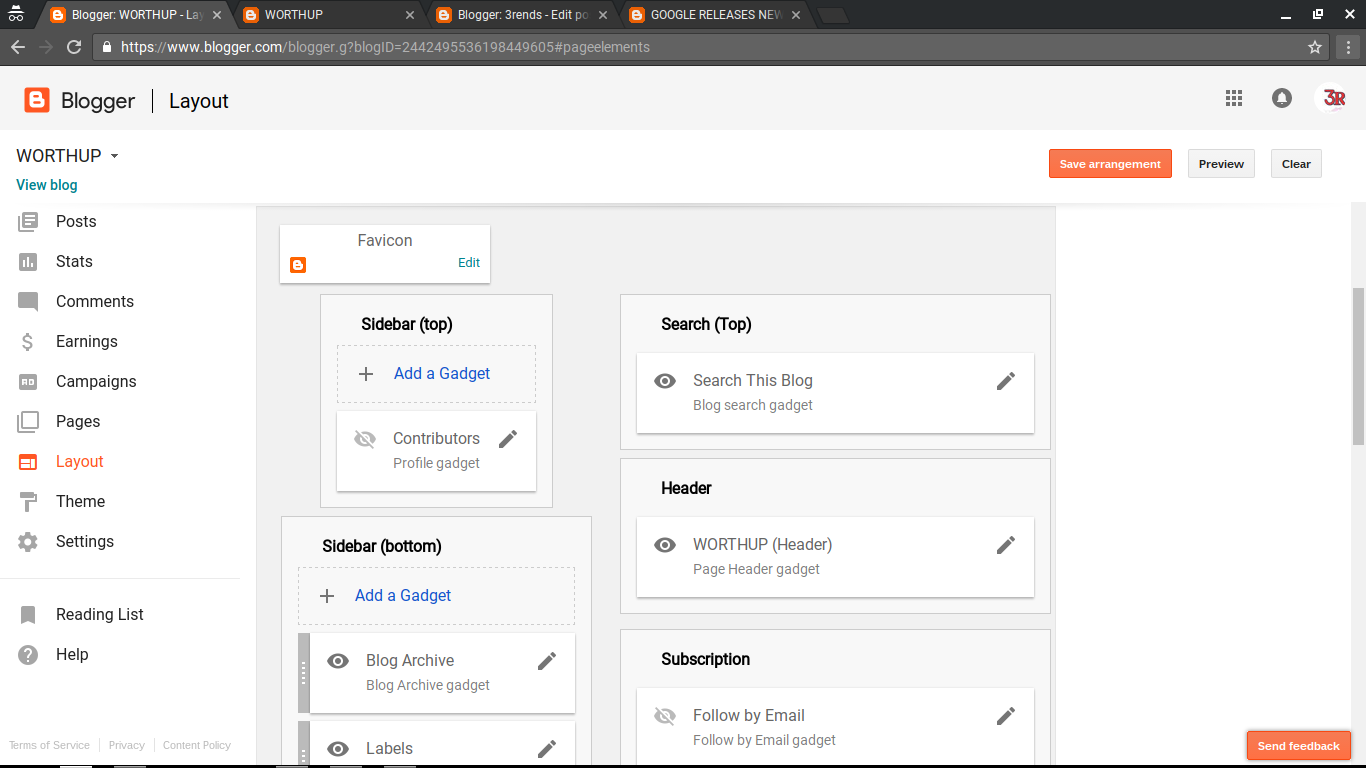Click the View blog link

pyautogui.click(x=47, y=185)
